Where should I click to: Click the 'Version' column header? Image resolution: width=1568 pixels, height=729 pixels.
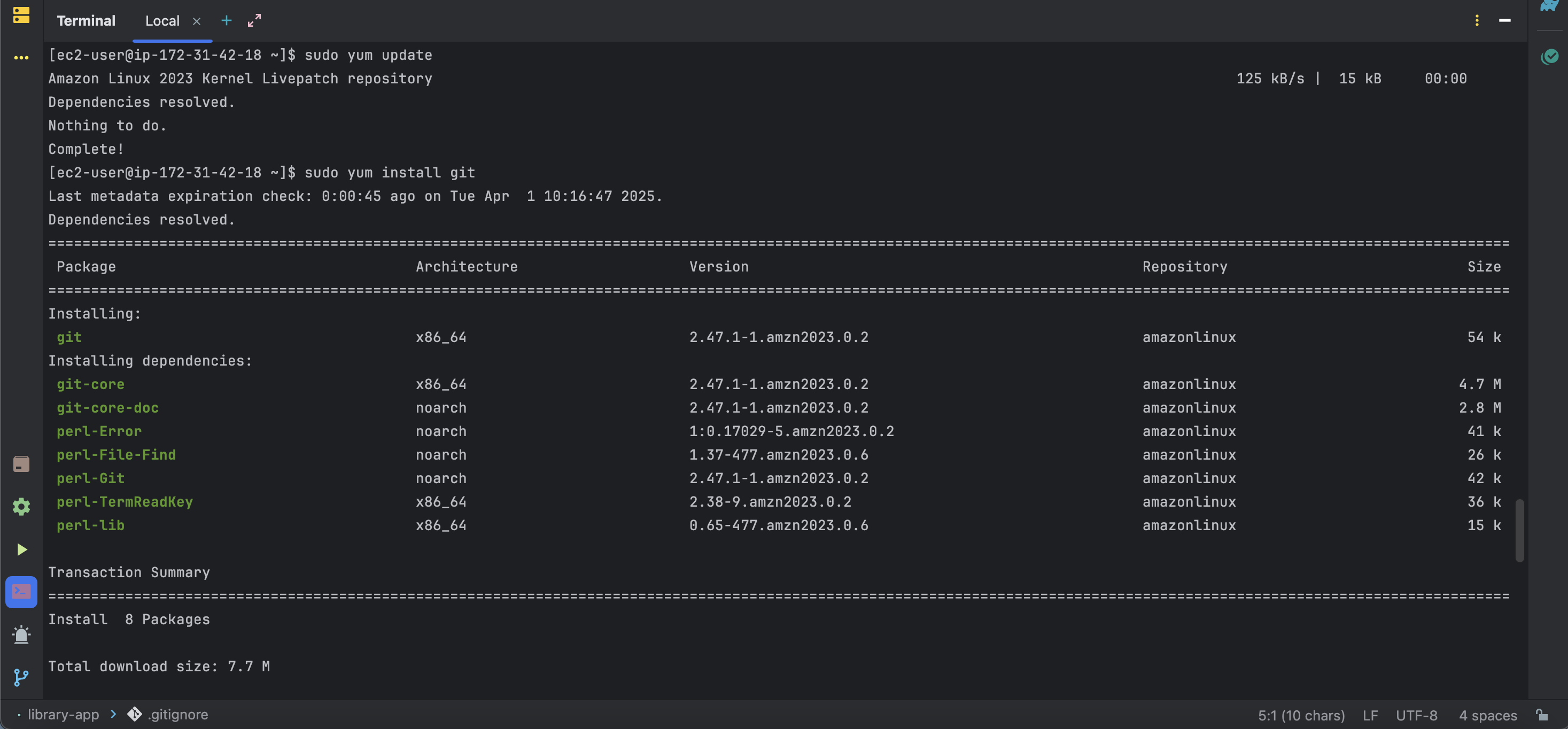[719, 267]
